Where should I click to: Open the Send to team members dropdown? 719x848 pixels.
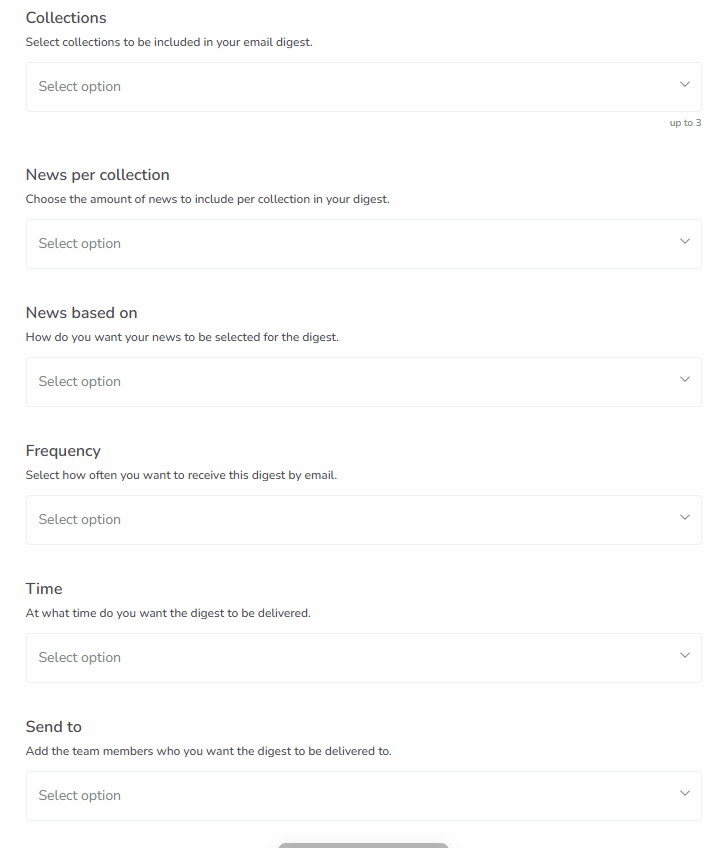click(x=363, y=795)
